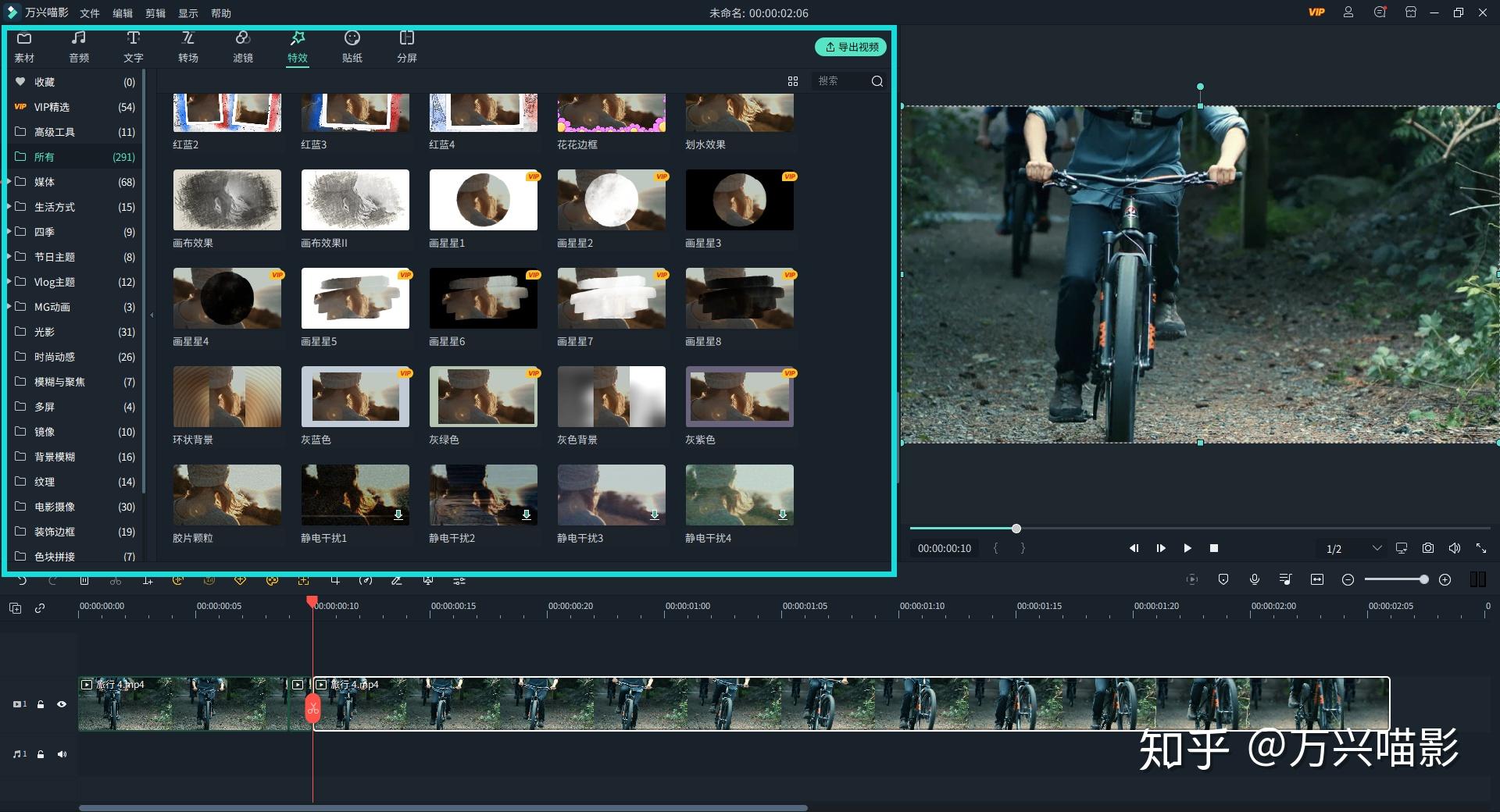The height and width of the screenshot is (812, 1500).
Task: Open the 帮助 menu
Action: click(x=221, y=13)
